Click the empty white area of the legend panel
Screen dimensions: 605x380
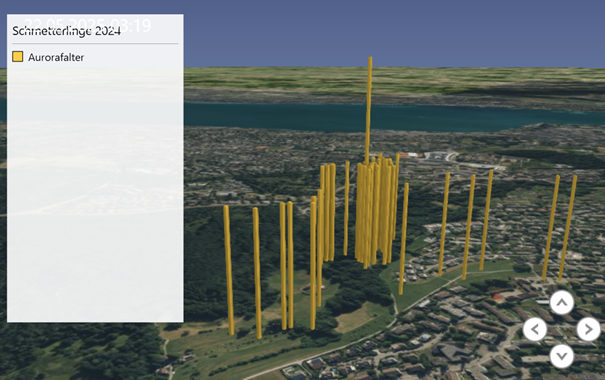(x=95, y=193)
